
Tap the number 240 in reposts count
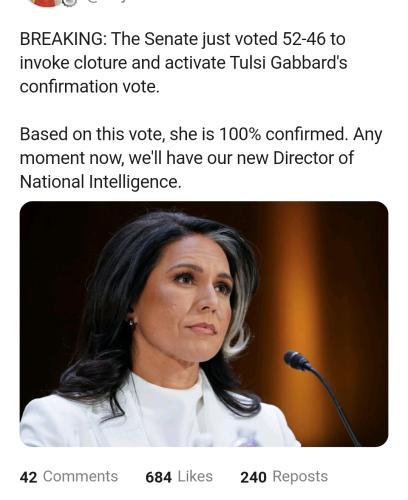[253, 477]
